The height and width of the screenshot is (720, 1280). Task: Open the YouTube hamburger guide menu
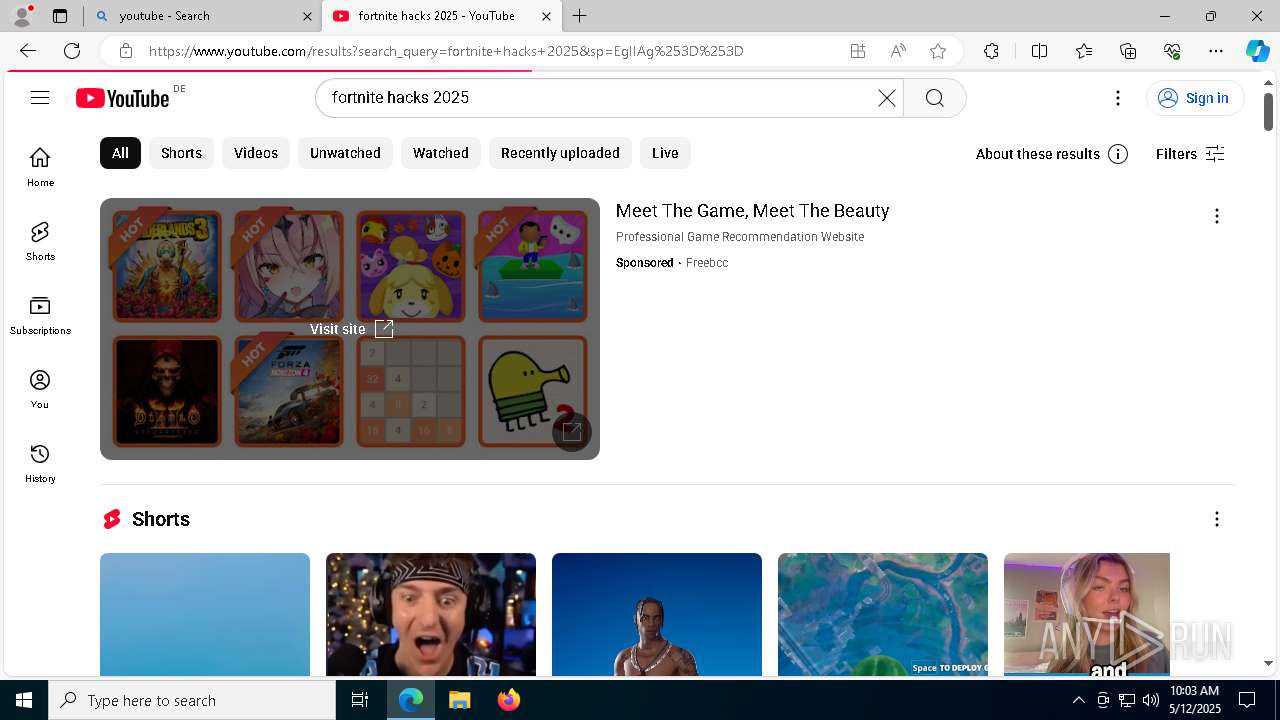click(40, 97)
